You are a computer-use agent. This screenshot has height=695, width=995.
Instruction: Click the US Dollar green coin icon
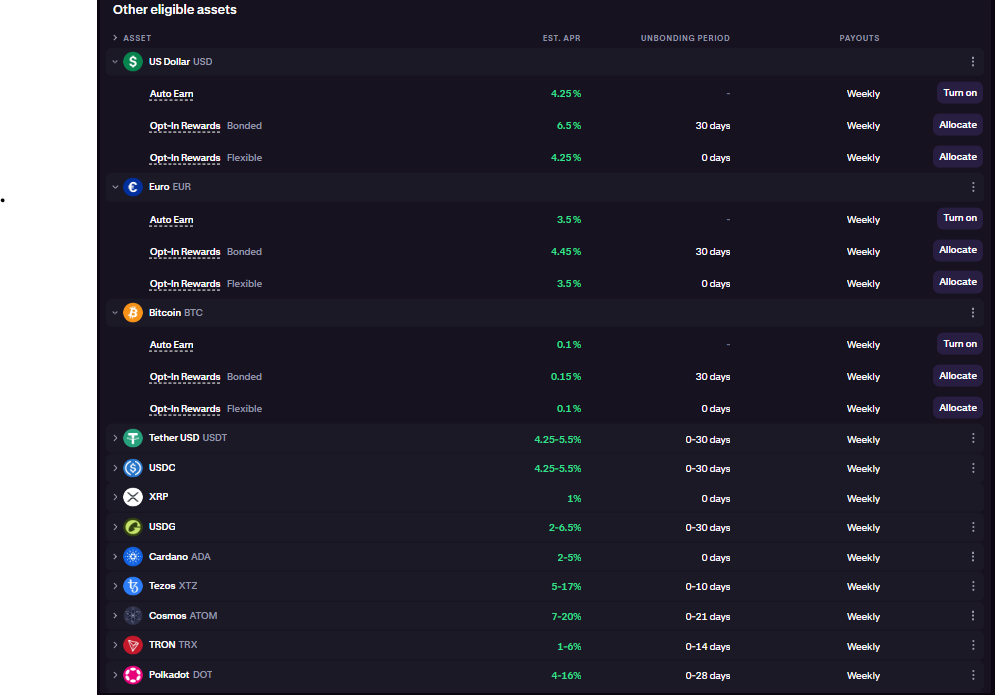[133, 62]
